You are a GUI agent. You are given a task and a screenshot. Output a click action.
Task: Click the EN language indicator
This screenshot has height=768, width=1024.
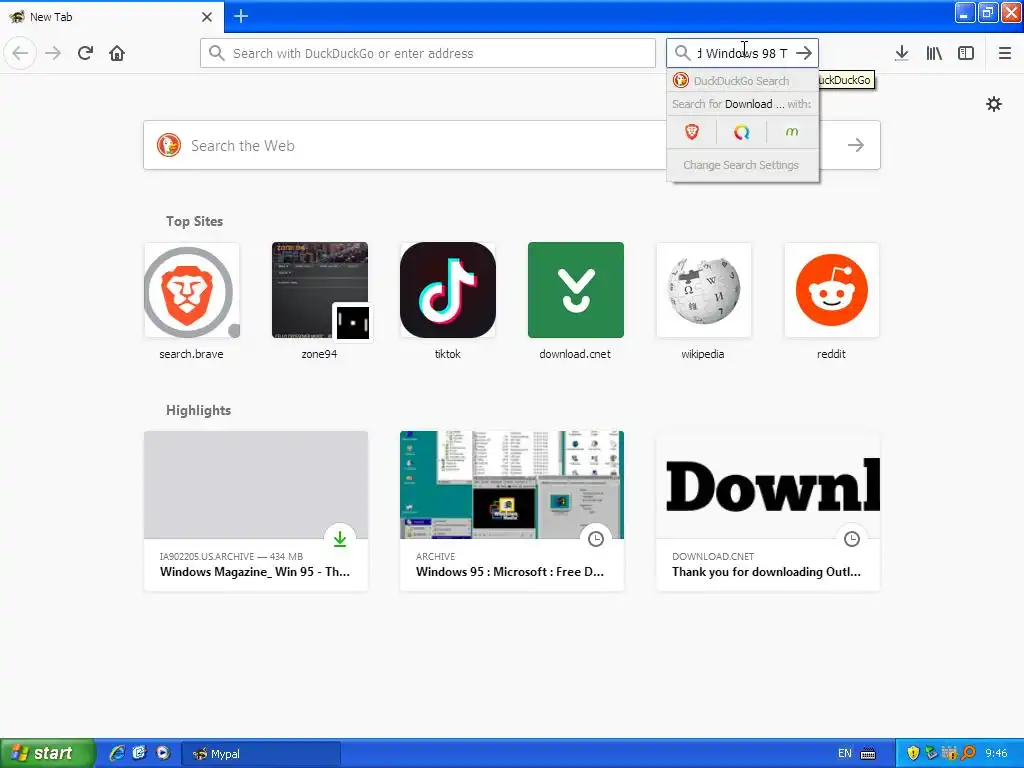(844, 754)
